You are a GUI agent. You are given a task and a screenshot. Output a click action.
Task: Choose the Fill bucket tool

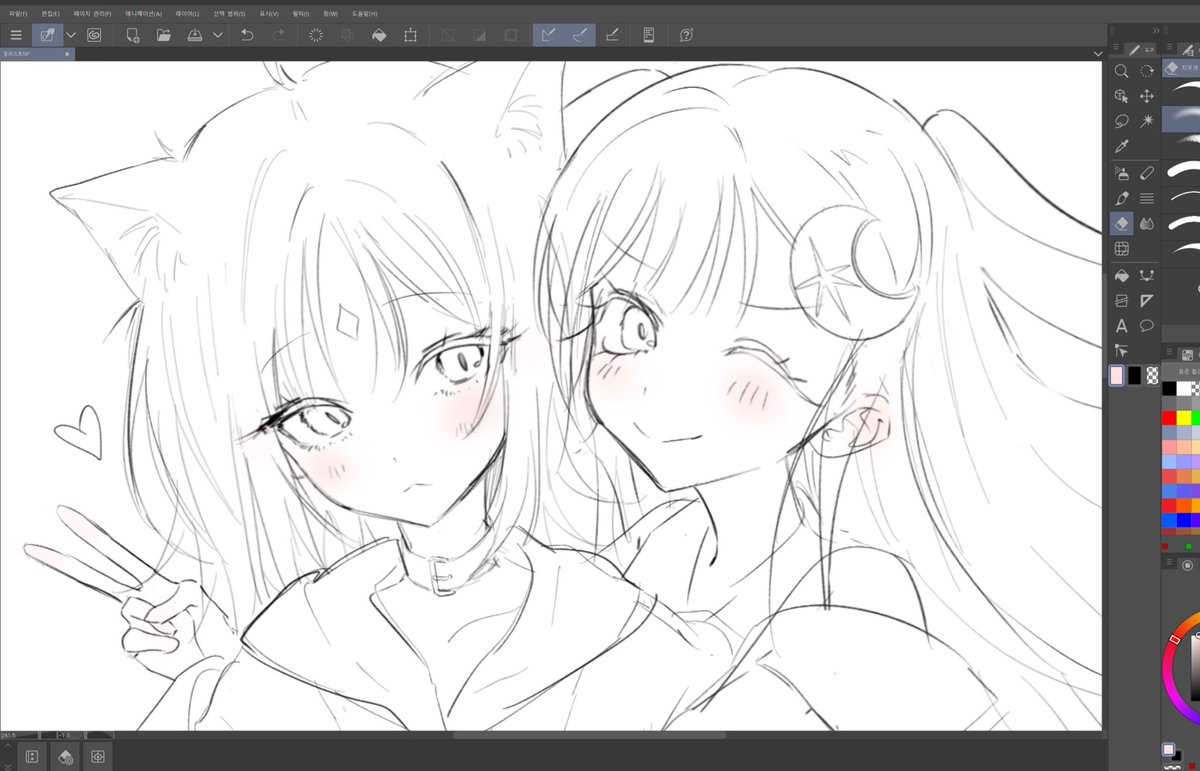click(x=1122, y=275)
